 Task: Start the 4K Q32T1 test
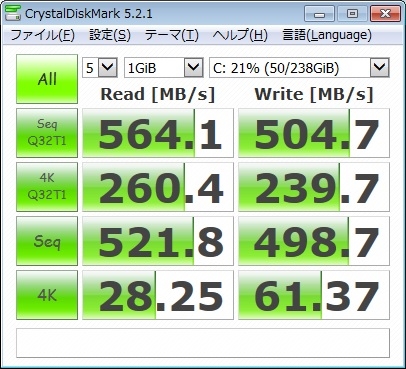click(x=47, y=187)
